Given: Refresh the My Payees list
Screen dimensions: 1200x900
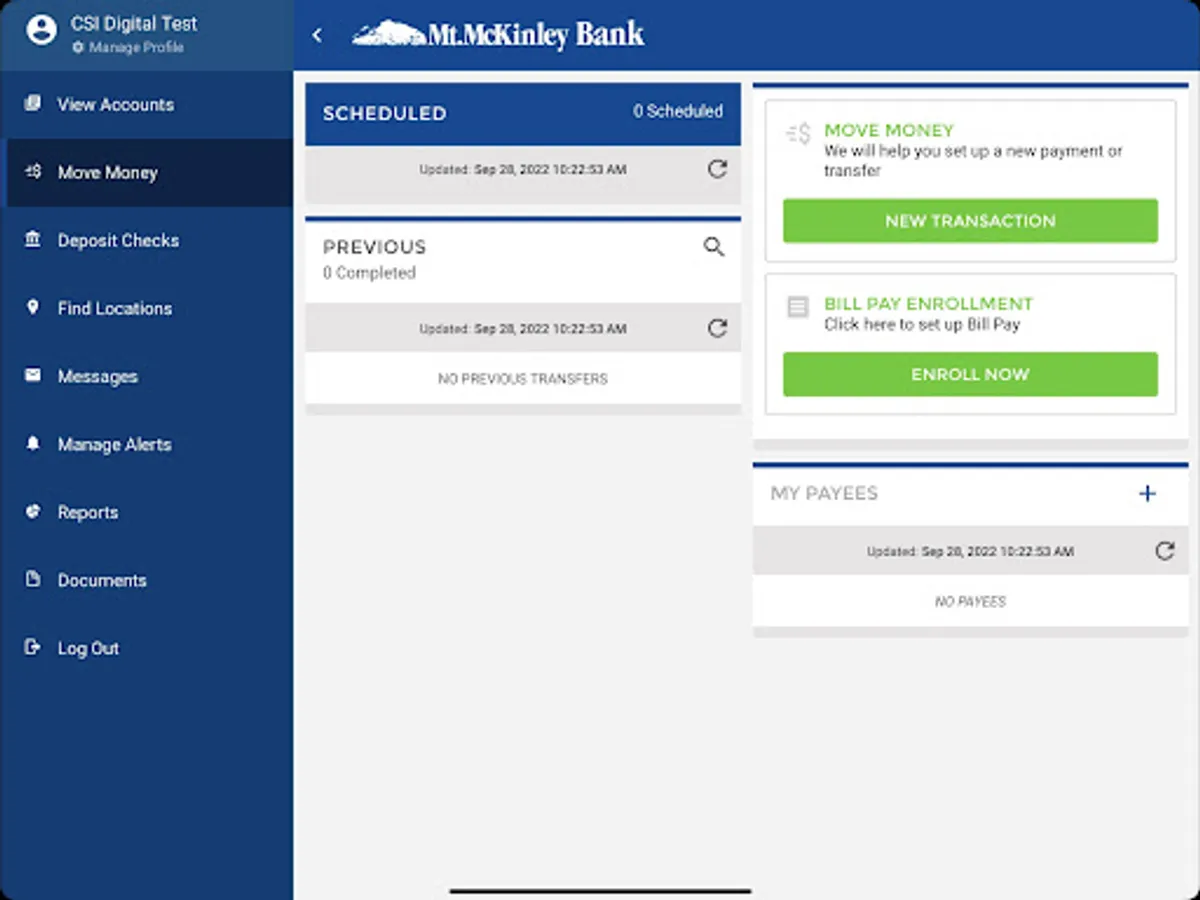Looking at the screenshot, I should tap(1165, 551).
